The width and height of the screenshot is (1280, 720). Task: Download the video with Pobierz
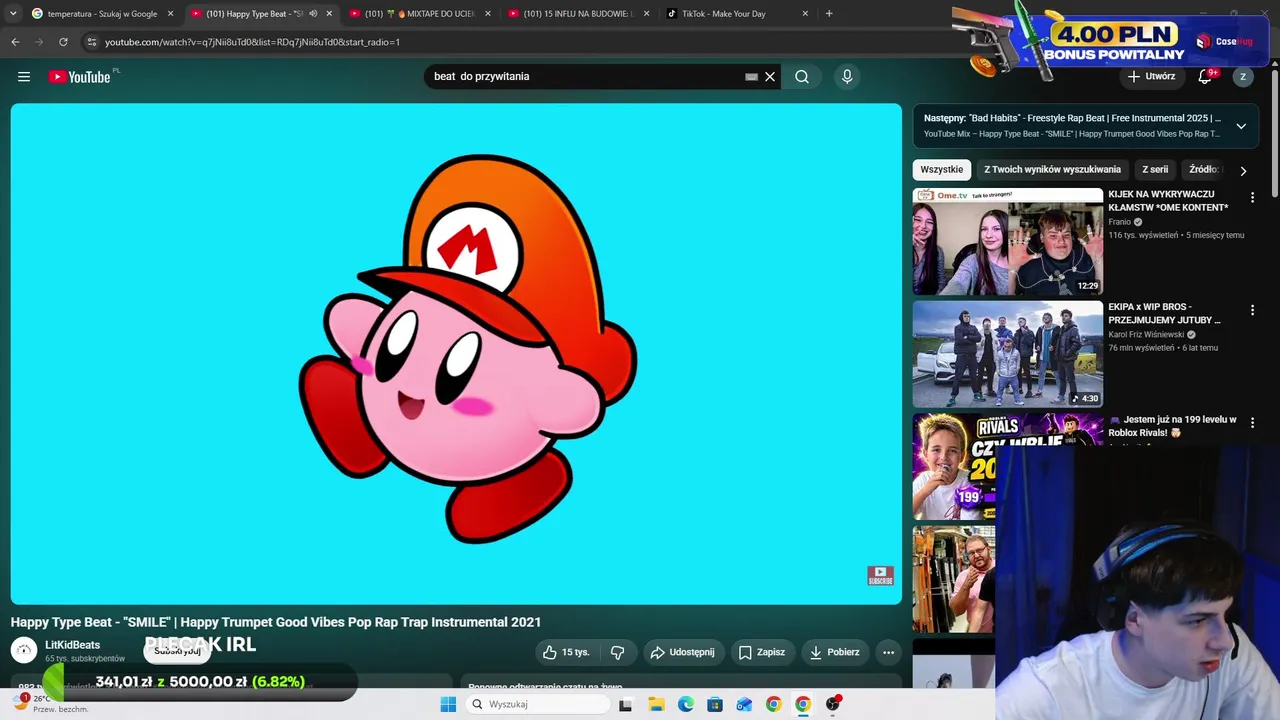click(x=834, y=652)
